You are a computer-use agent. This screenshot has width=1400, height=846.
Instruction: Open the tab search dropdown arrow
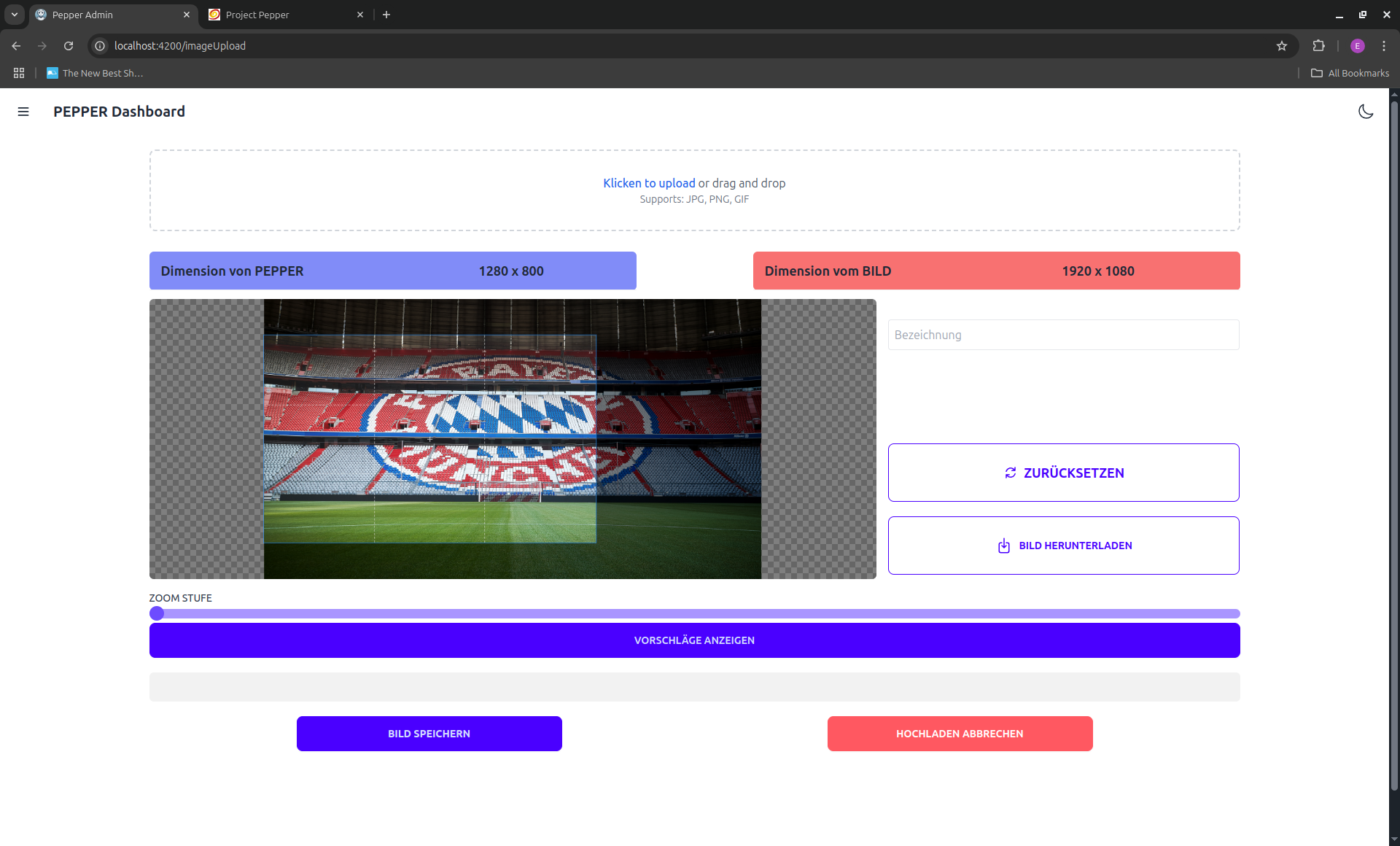(x=14, y=15)
